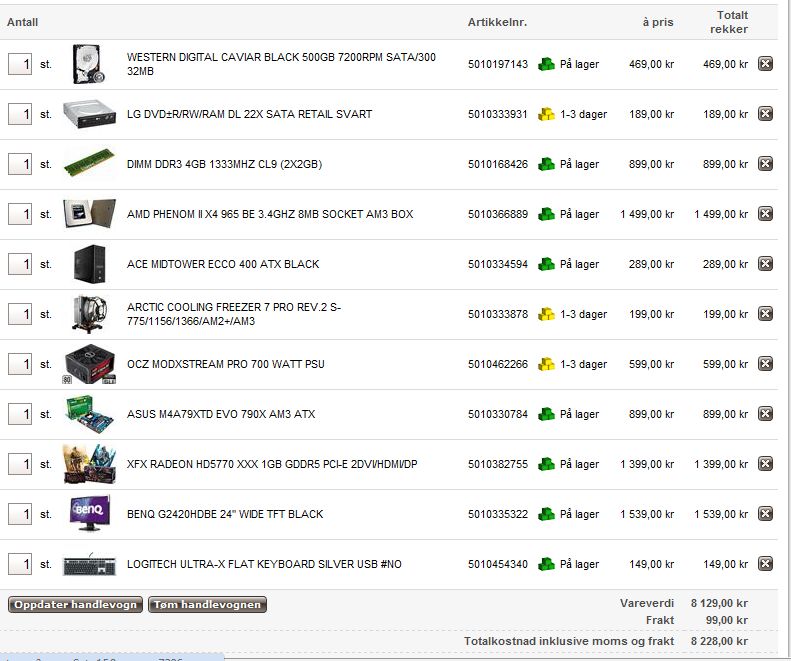Remove LG DVD±R/RW/RAM drive from cart
Viewport: 791px width, 661px height.
tap(765, 114)
